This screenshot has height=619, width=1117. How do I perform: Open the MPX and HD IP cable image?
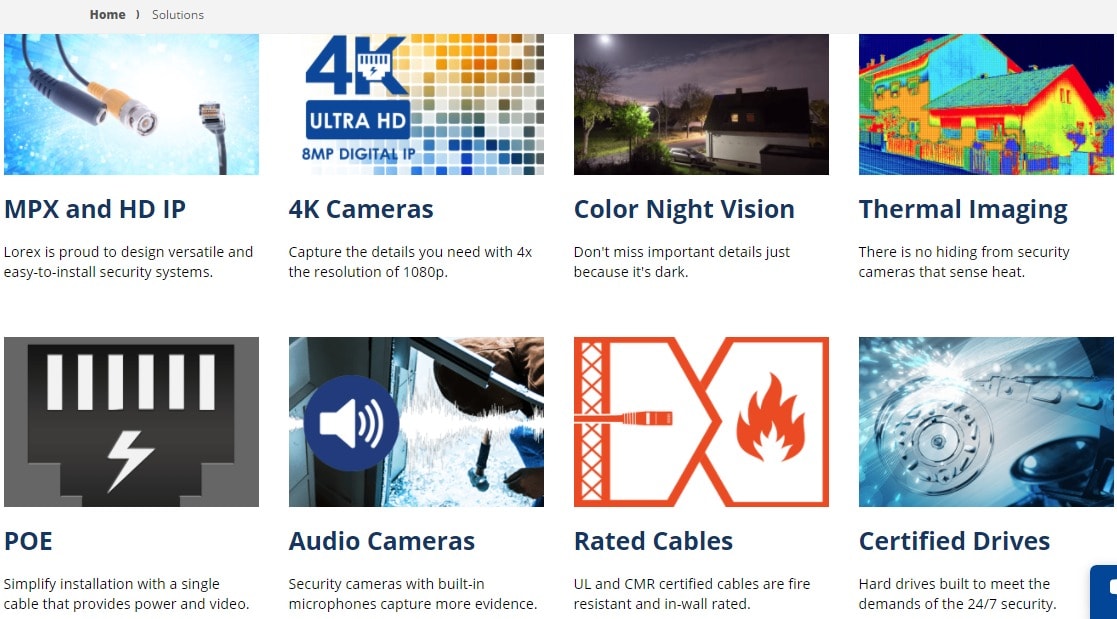coord(131,104)
